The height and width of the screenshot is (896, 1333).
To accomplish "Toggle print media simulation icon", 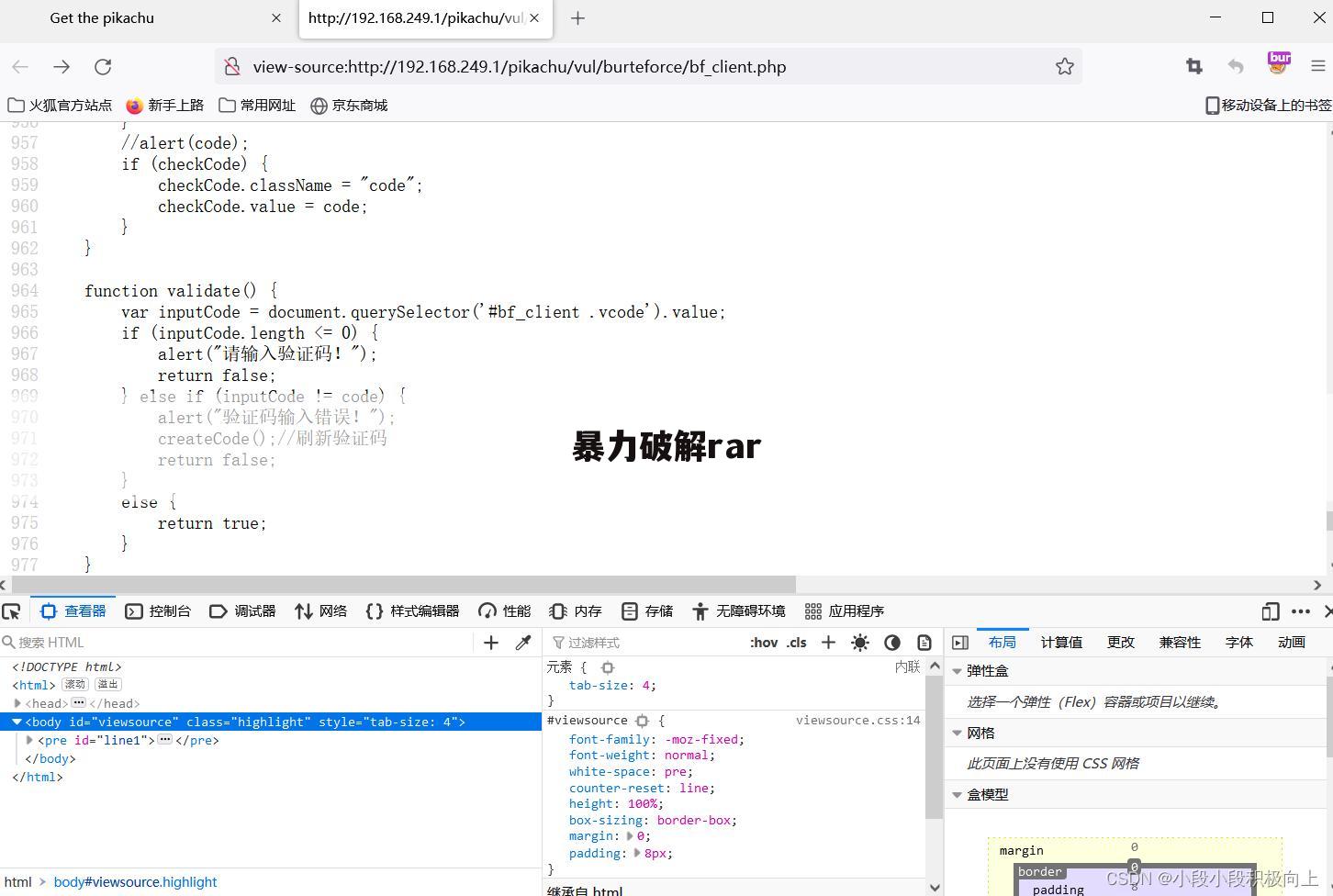I will pyautogui.click(x=924, y=643).
